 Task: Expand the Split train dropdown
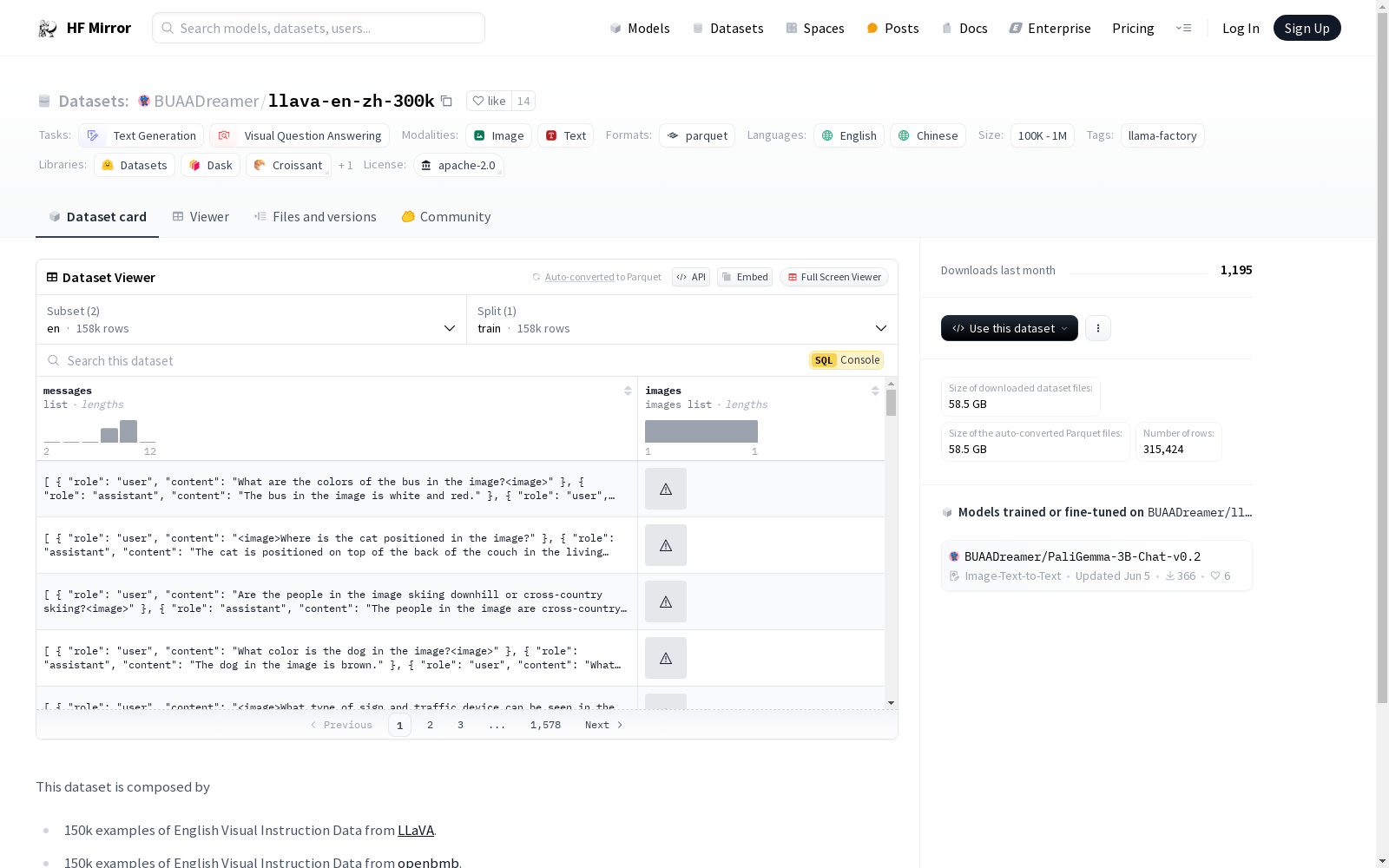coord(682,319)
